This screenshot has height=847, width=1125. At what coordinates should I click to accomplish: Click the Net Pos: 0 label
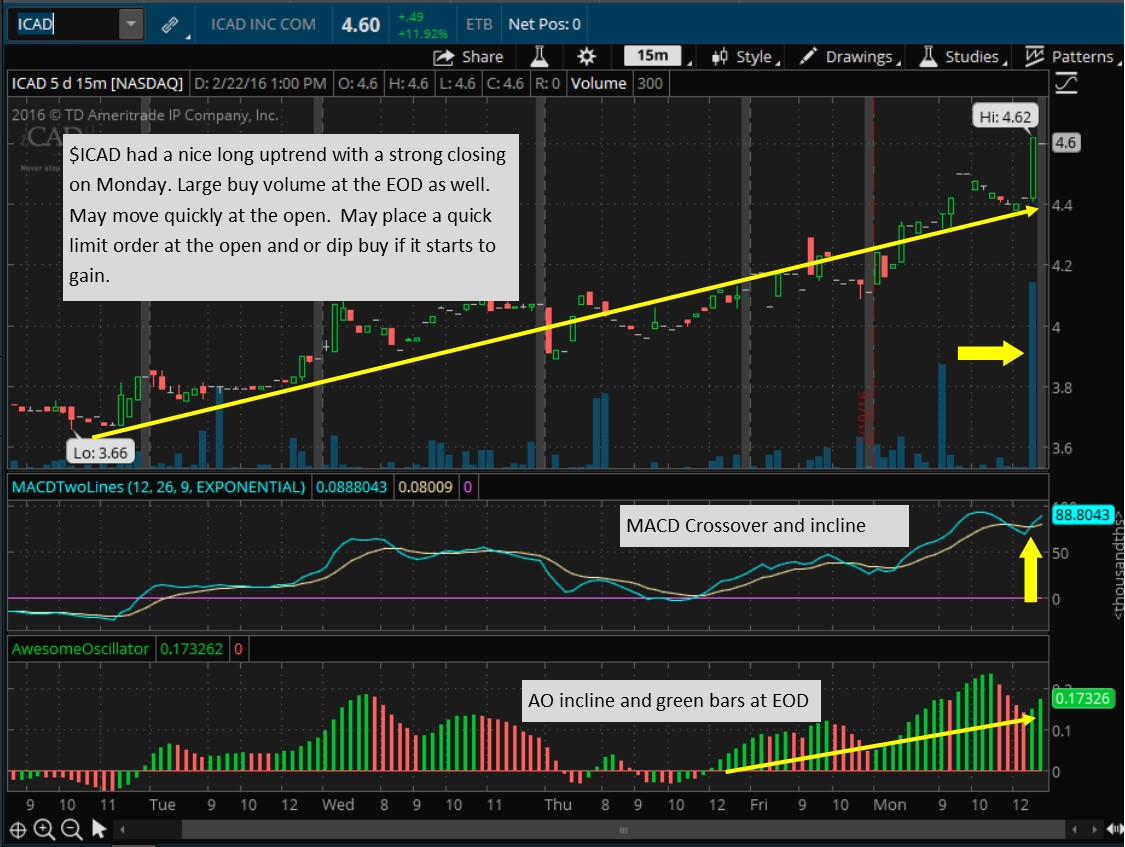click(x=545, y=24)
